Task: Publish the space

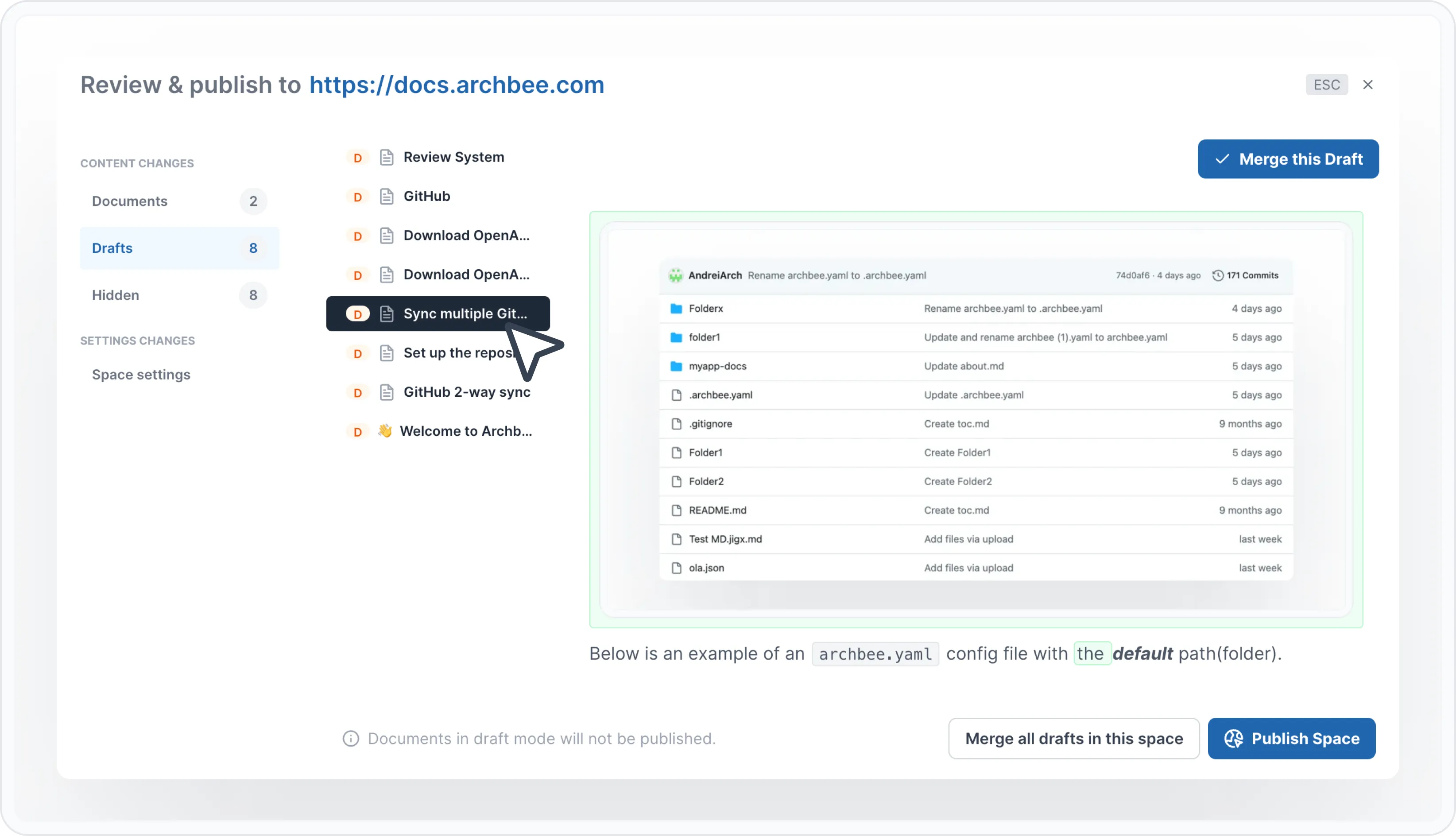Action: (x=1291, y=739)
